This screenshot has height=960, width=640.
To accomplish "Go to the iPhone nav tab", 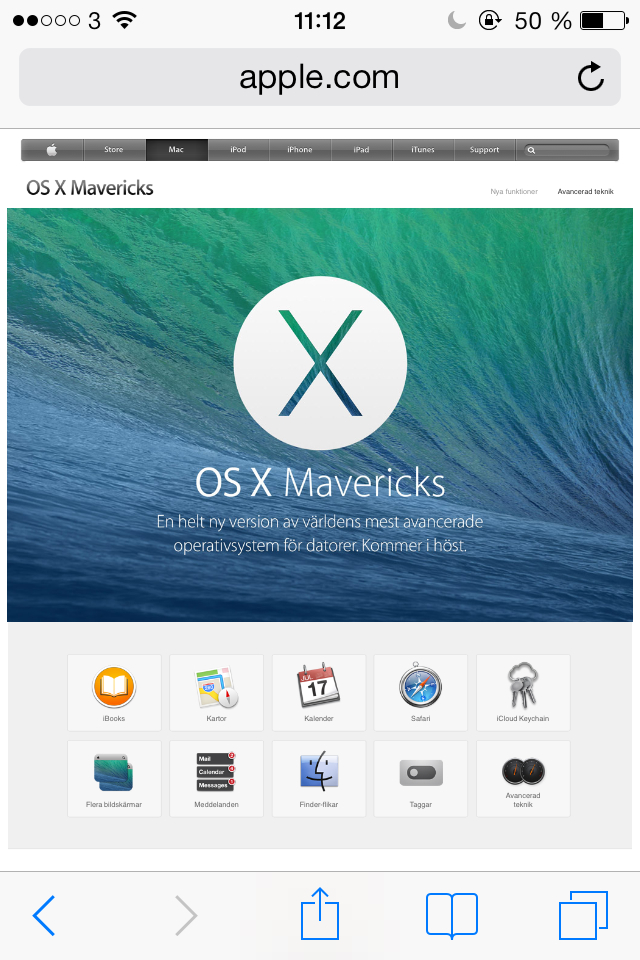I will click(x=300, y=150).
